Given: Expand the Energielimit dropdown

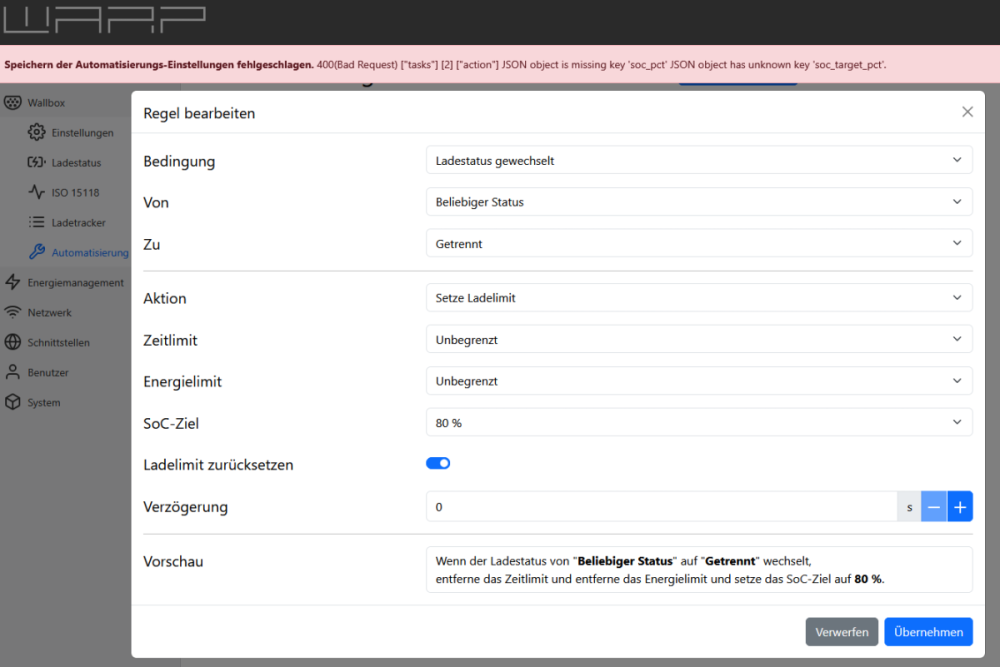Looking at the screenshot, I should click(699, 381).
